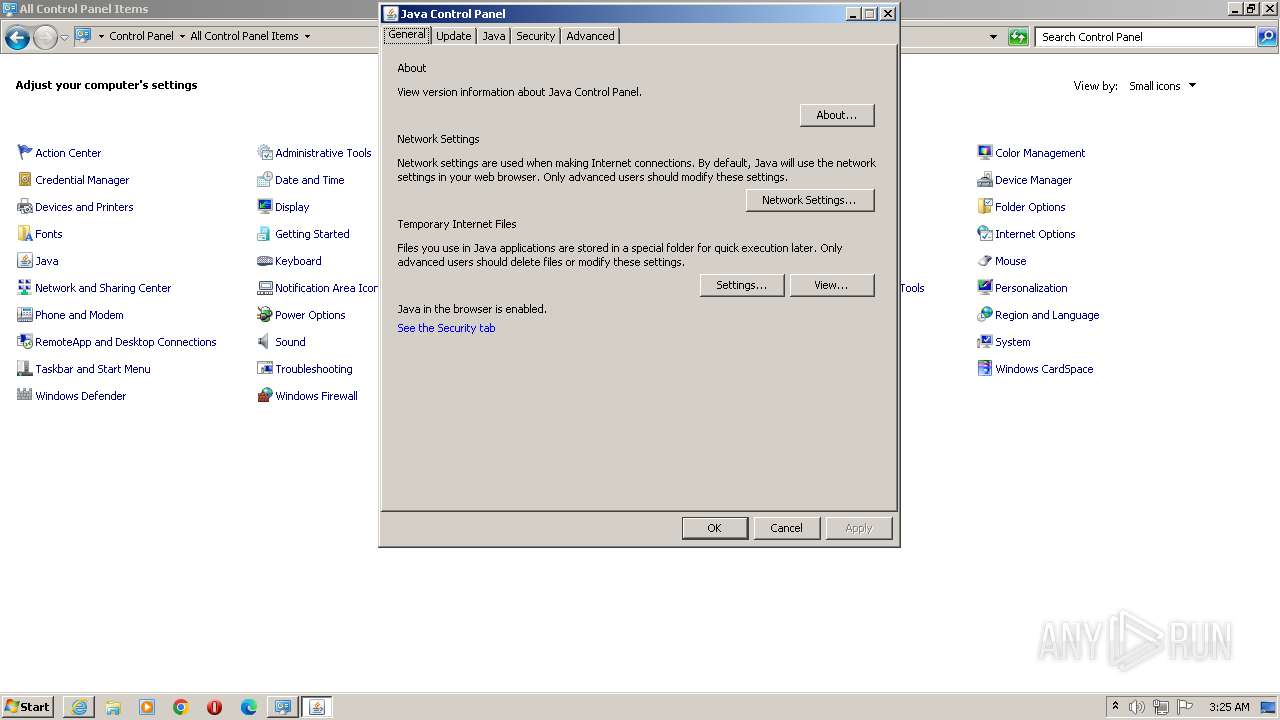Open the System icon
The width and height of the screenshot is (1280, 720).
[985, 342]
